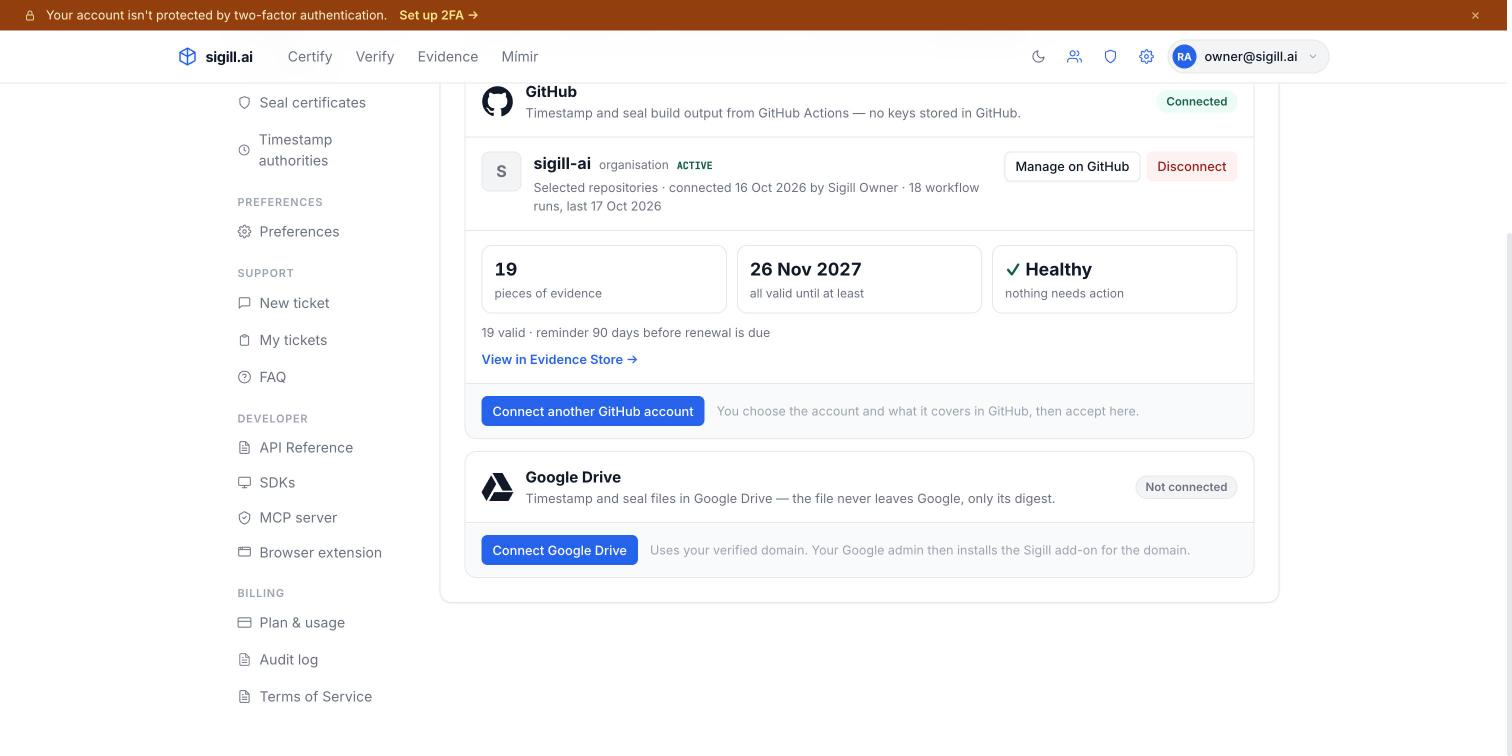Click the Connected status badge

click(1196, 102)
